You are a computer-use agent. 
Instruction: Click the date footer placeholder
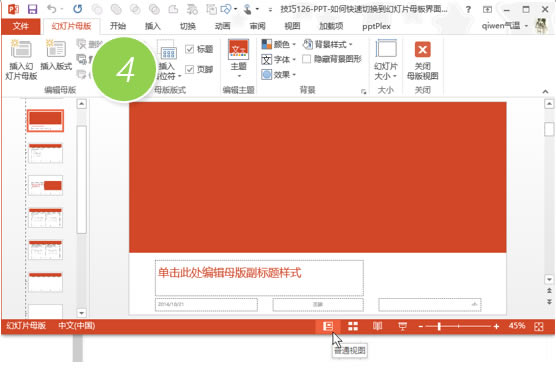pos(206,305)
